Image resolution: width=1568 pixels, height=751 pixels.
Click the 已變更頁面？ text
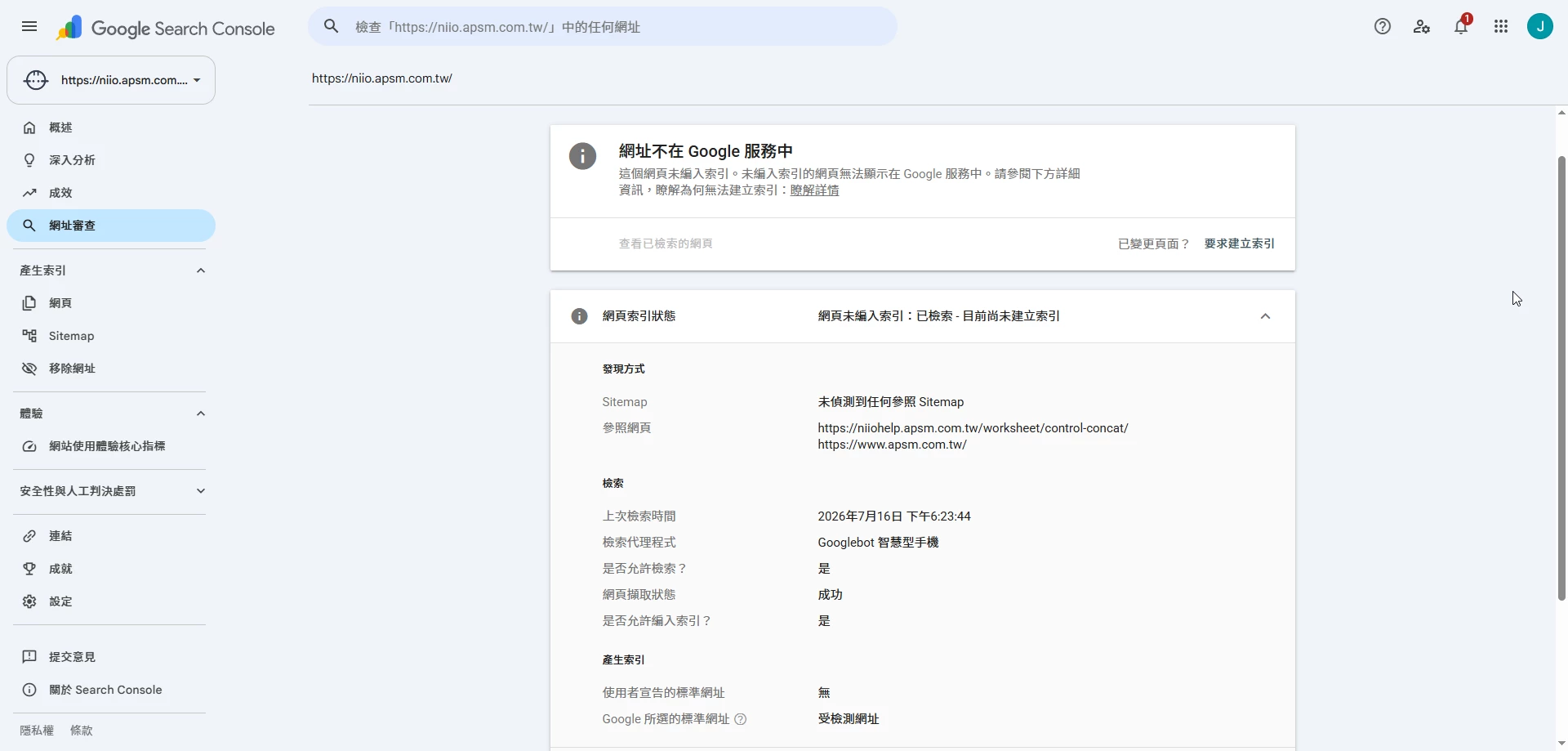[x=1154, y=244]
